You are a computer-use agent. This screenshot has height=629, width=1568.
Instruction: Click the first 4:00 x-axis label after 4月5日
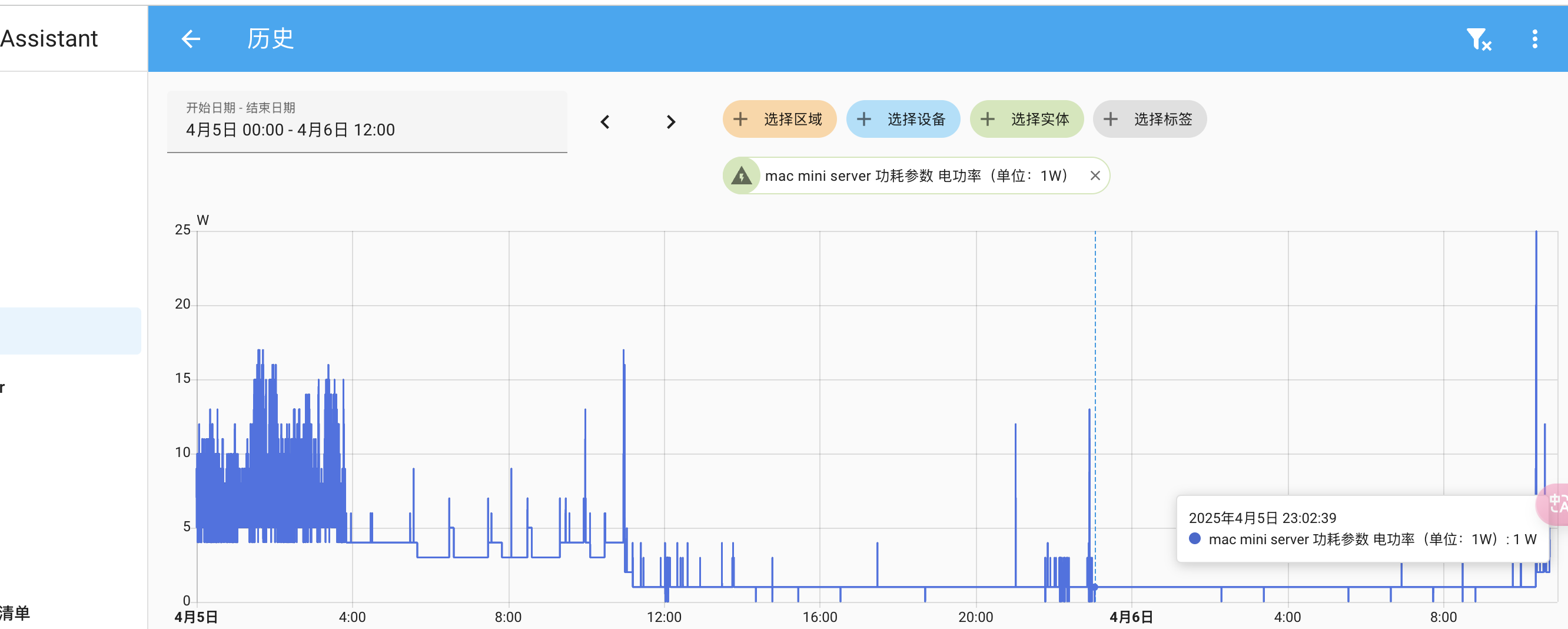352,617
